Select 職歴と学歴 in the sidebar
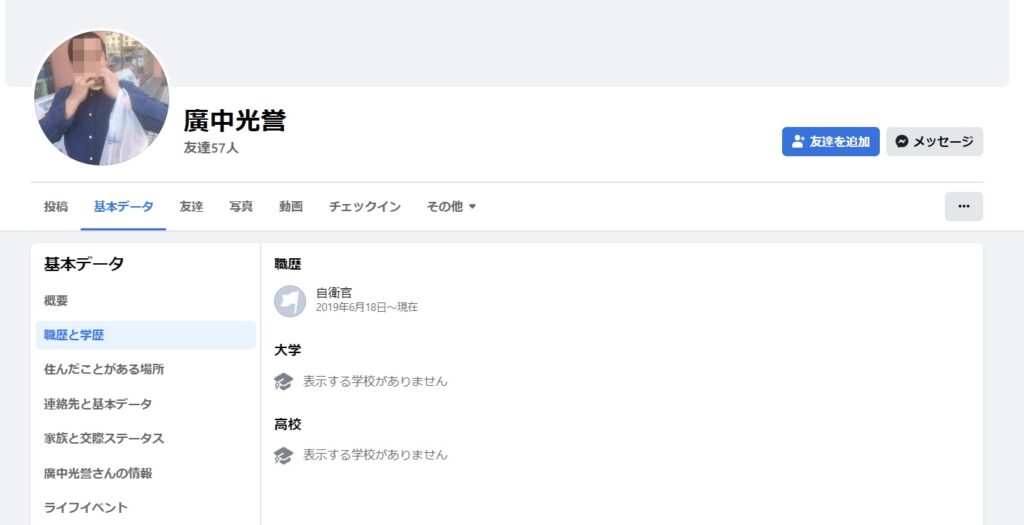 coord(146,335)
